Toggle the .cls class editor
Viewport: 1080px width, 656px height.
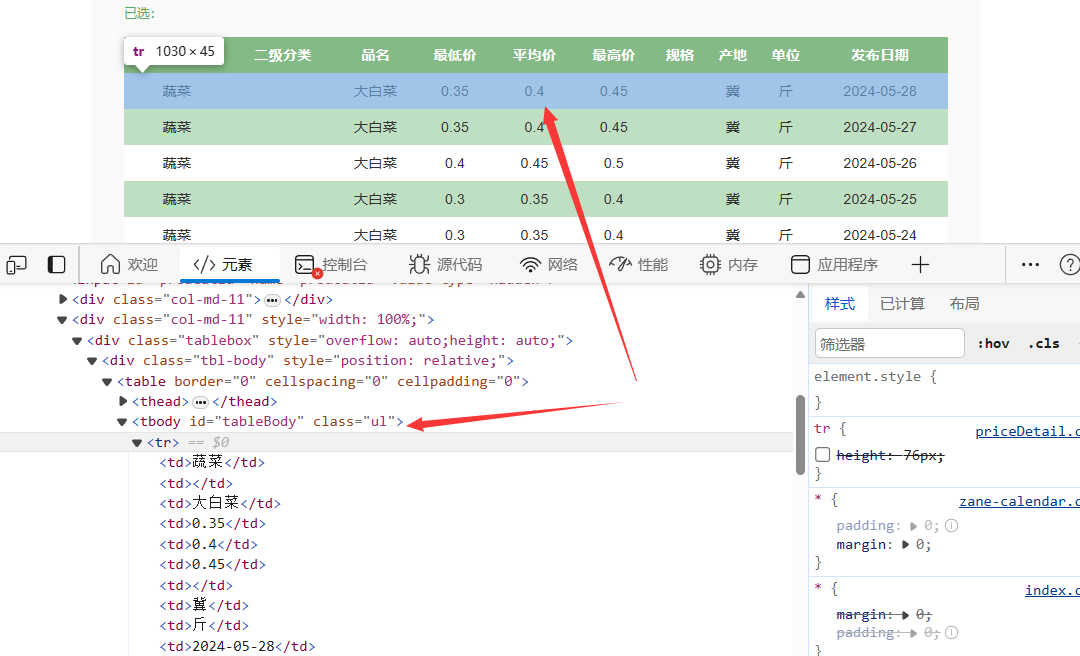[x=1046, y=343]
